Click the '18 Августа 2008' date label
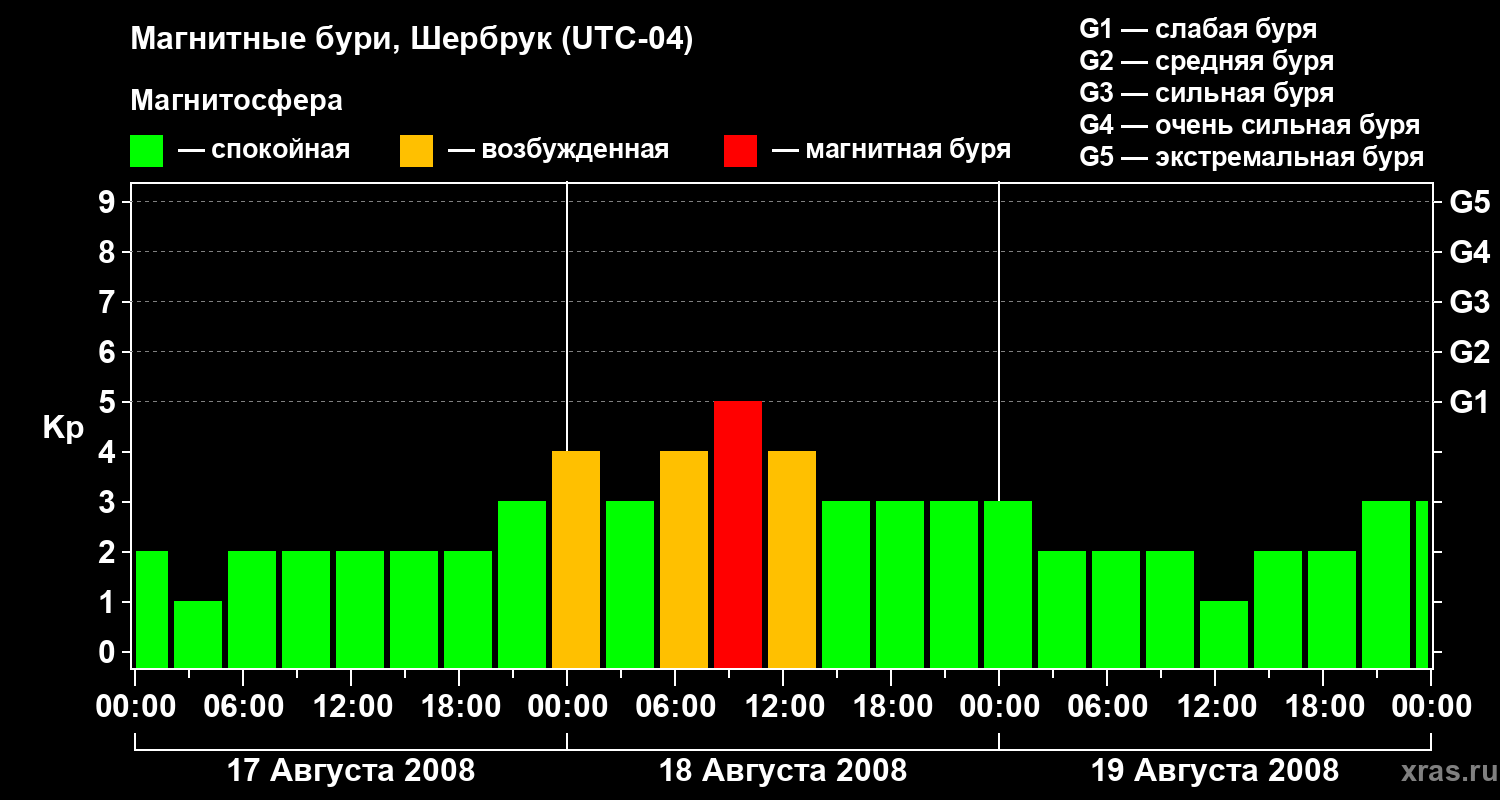Screen dimensions: 1500x800 [783, 771]
